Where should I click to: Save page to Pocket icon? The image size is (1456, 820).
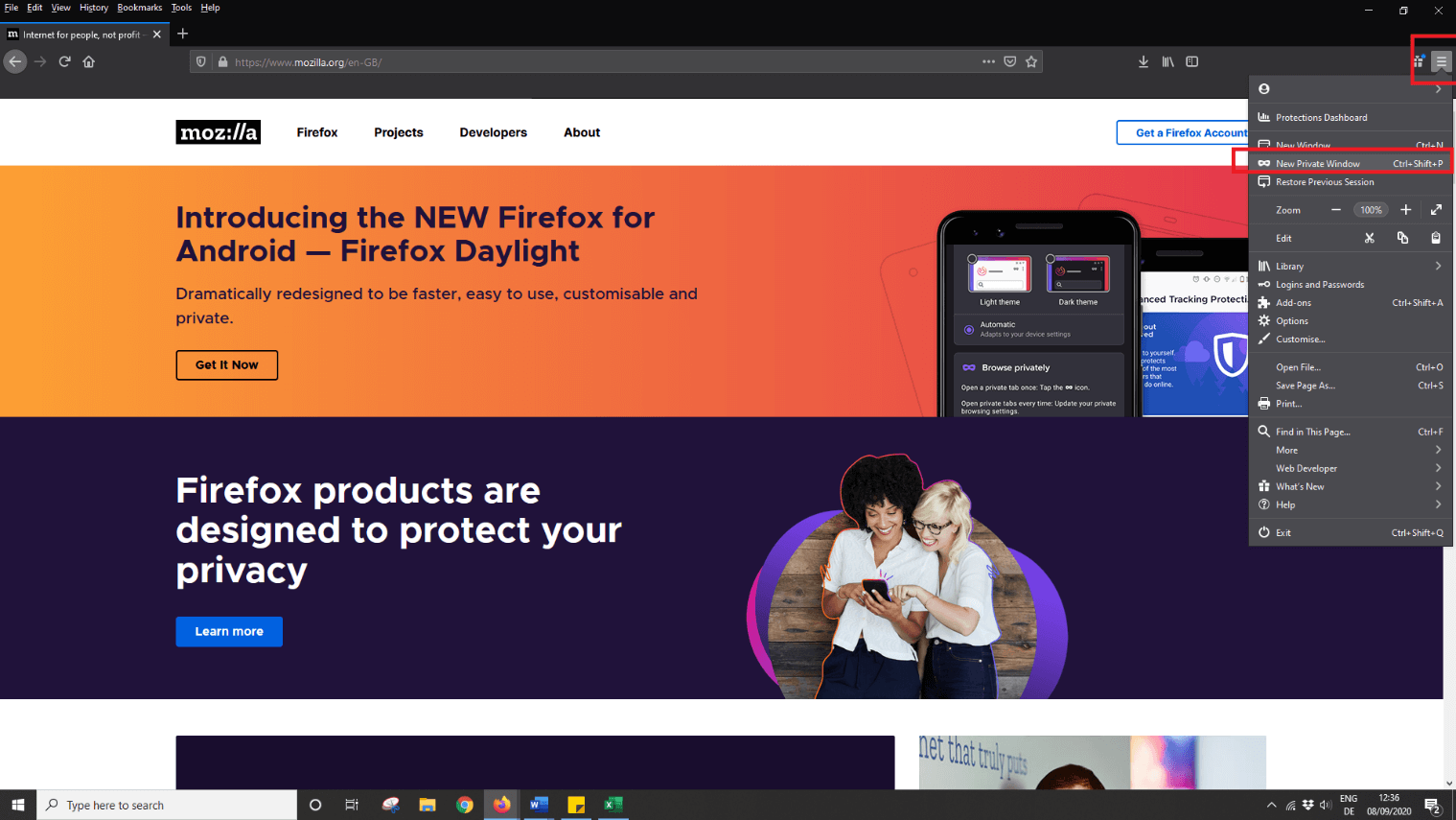click(1010, 61)
